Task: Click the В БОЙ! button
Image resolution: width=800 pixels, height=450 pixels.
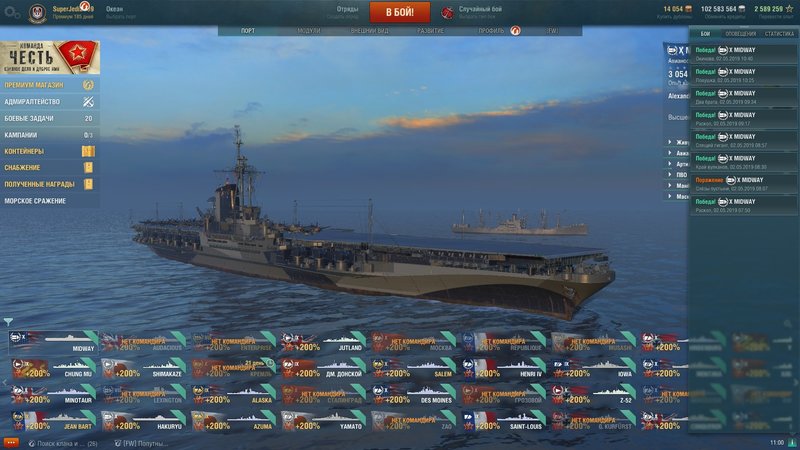Action: (400, 12)
